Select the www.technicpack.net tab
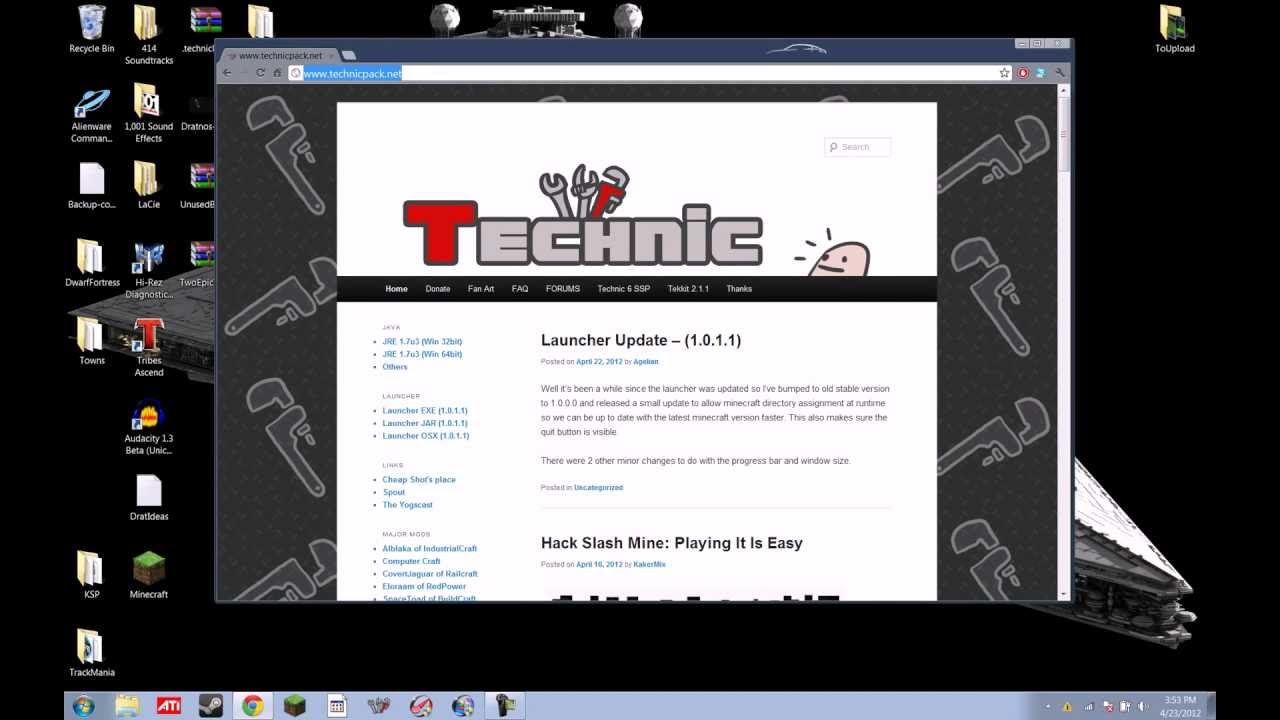 (x=279, y=56)
